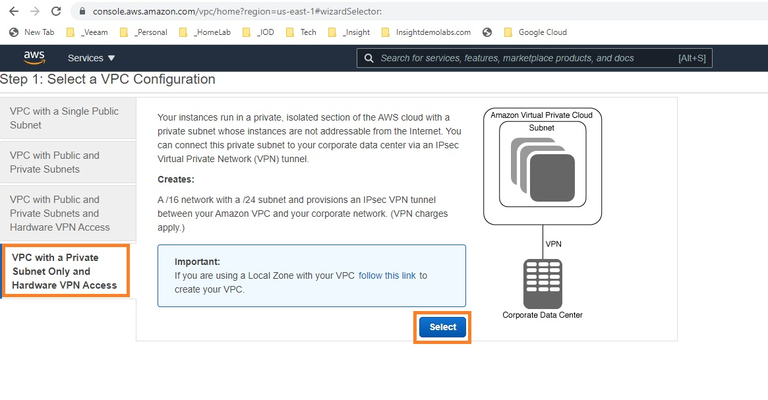Reload the page with the refresh icon
Viewport: 768px width, 400px height.
[x=57, y=11]
